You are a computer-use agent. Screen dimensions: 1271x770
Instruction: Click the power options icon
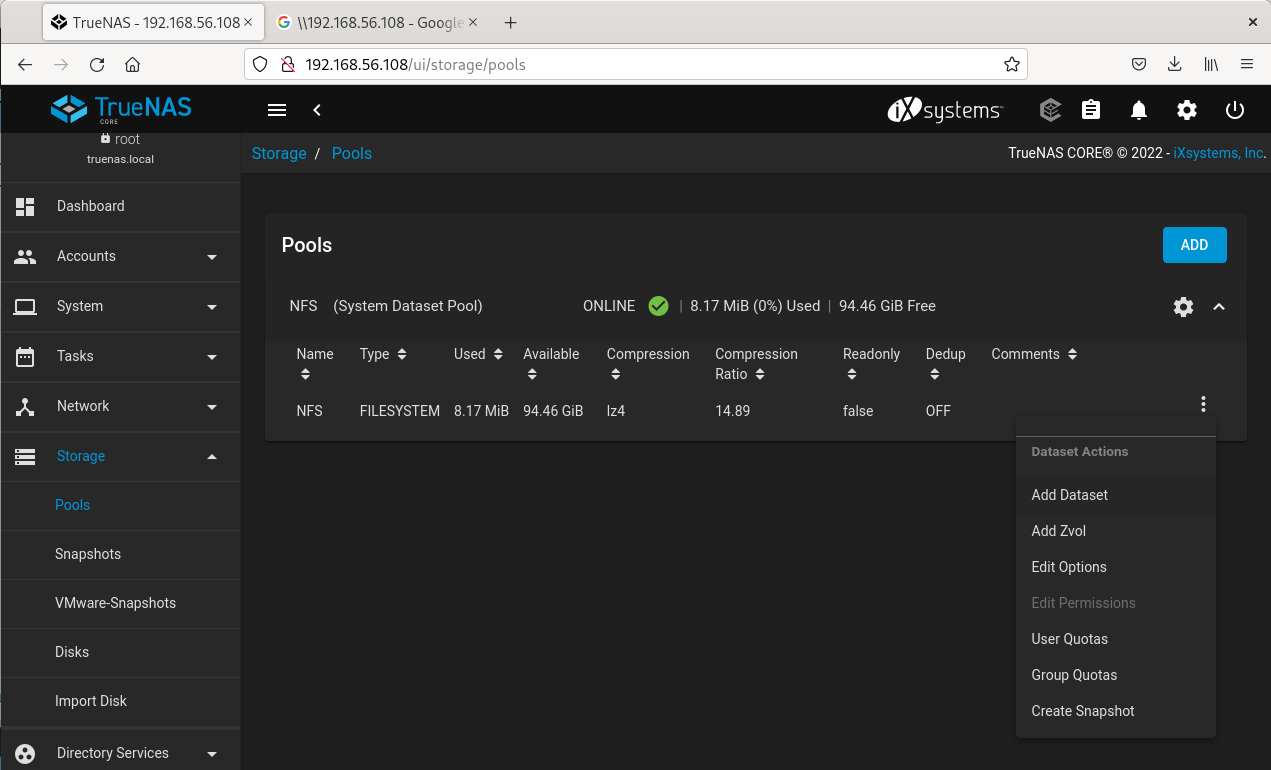point(1234,110)
